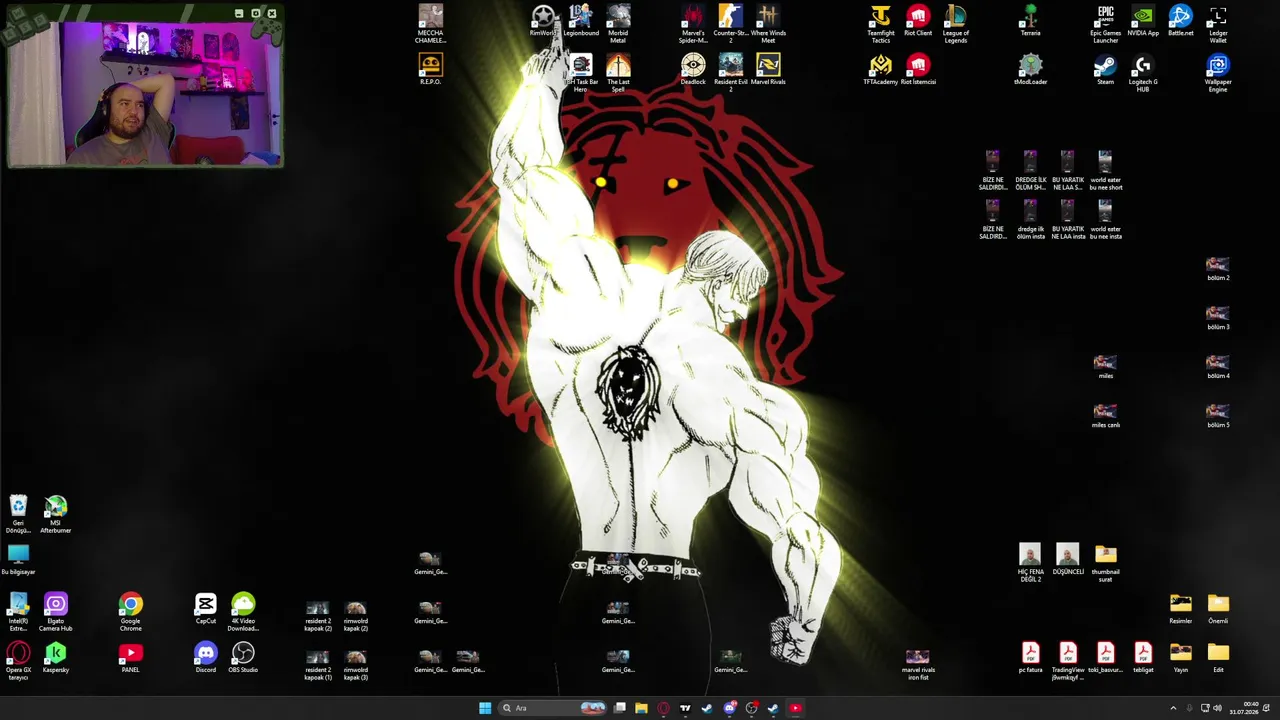Select the TFTAcademy icon

click(881, 70)
